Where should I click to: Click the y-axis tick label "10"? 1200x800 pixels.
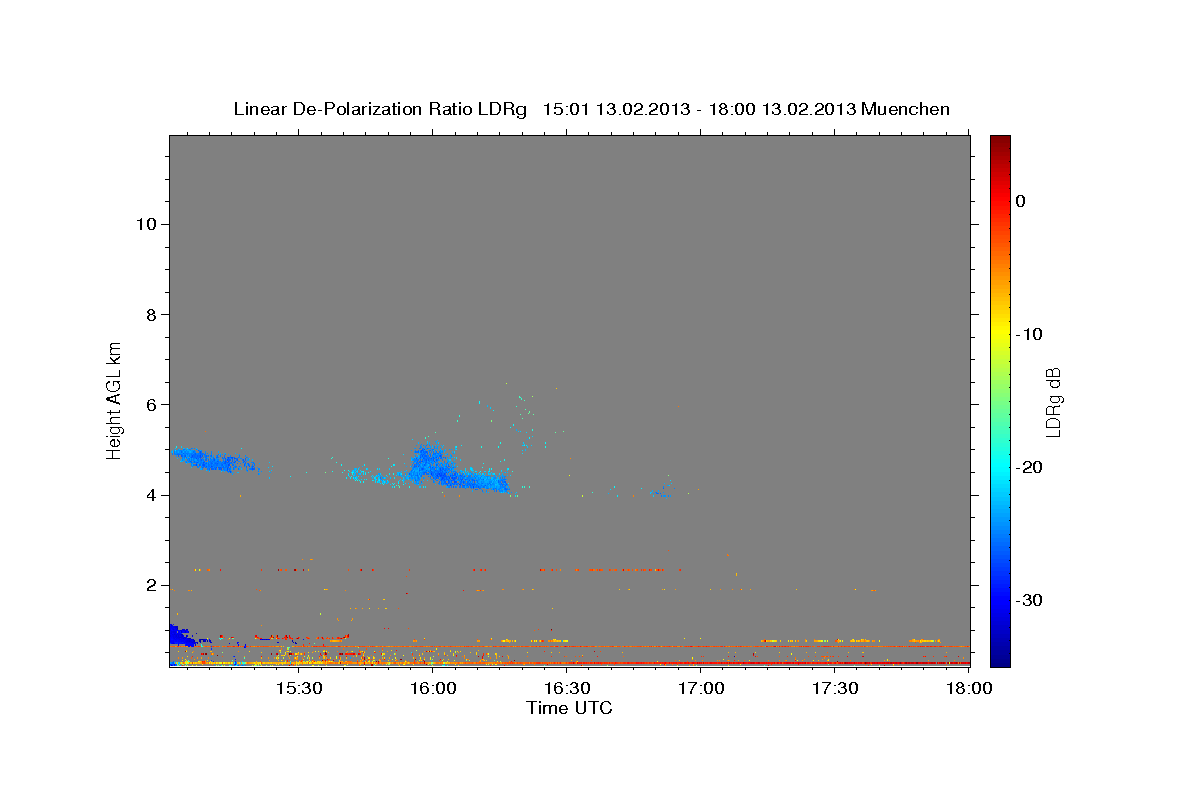coord(145,224)
